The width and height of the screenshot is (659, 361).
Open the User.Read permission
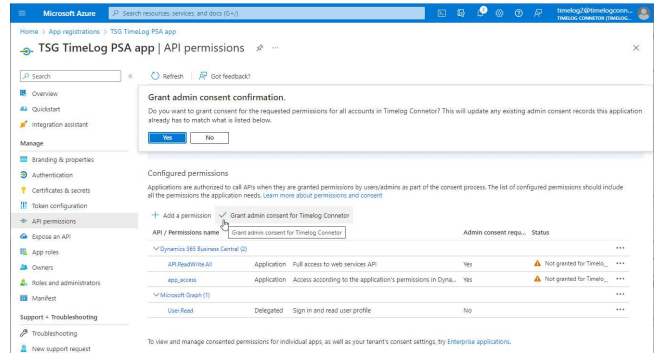click(x=180, y=311)
